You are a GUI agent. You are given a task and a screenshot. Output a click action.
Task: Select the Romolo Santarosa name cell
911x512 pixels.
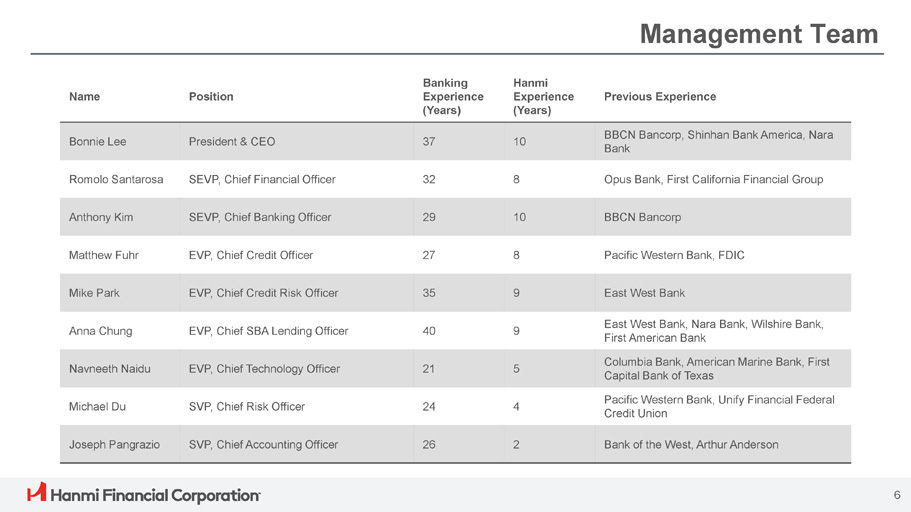tap(115, 180)
